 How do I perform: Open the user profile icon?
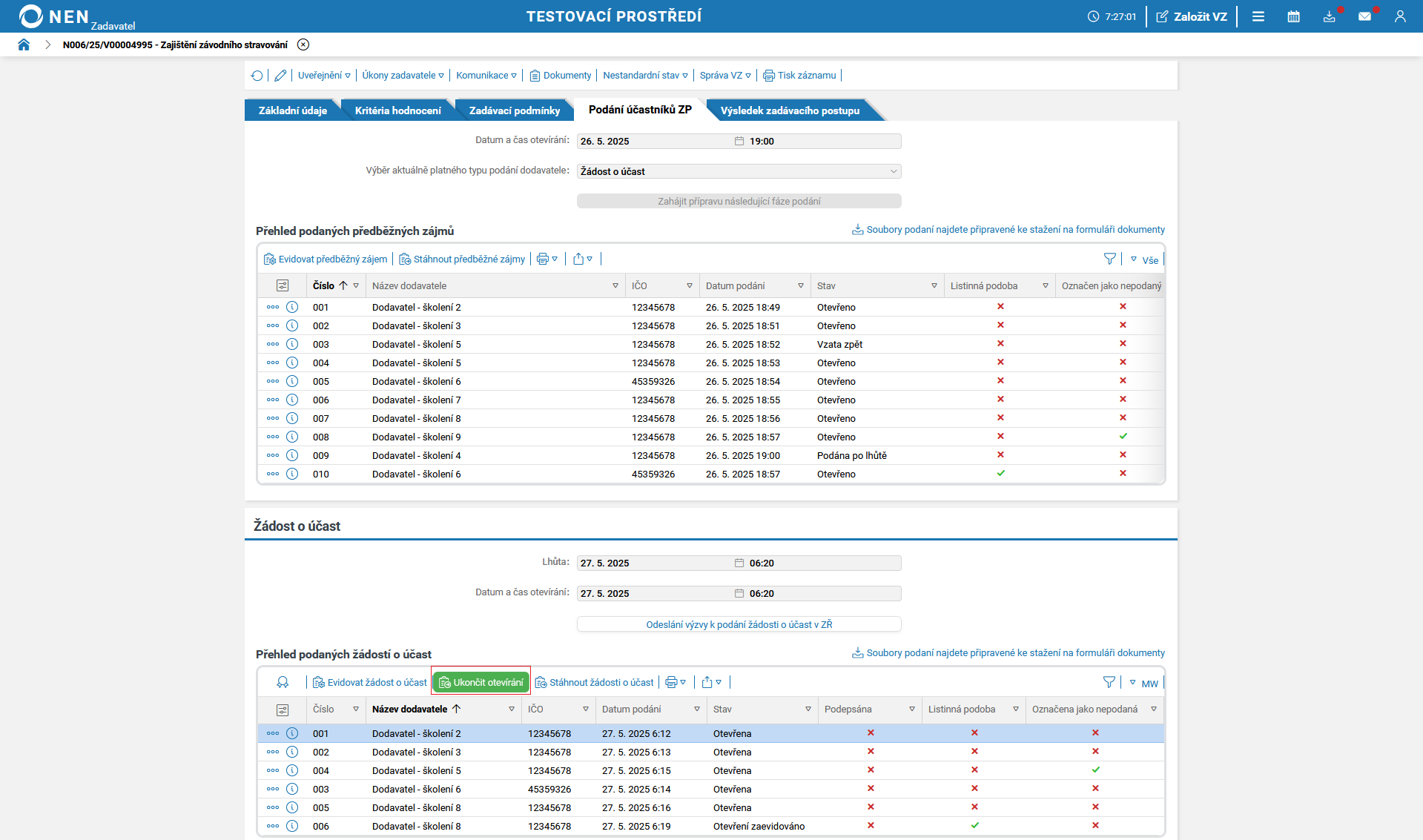(1400, 16)
